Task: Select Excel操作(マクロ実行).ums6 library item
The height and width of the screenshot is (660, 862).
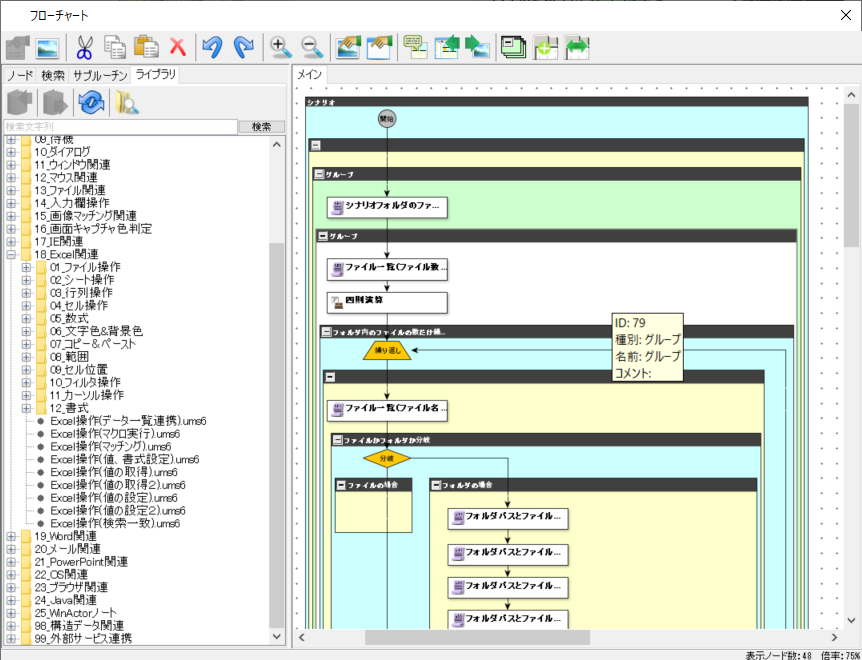Action: pos(115,434)
